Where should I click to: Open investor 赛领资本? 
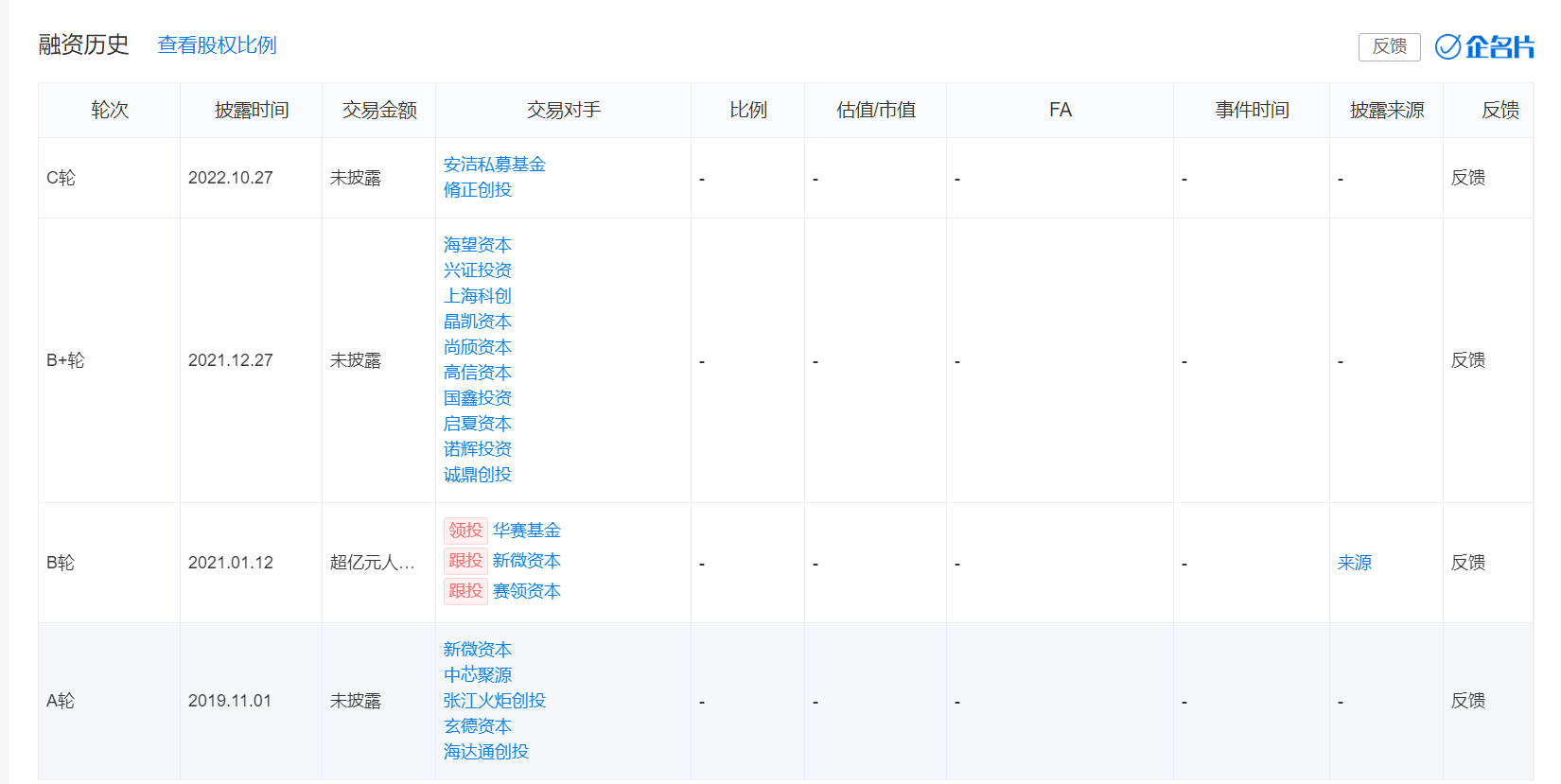527,591
